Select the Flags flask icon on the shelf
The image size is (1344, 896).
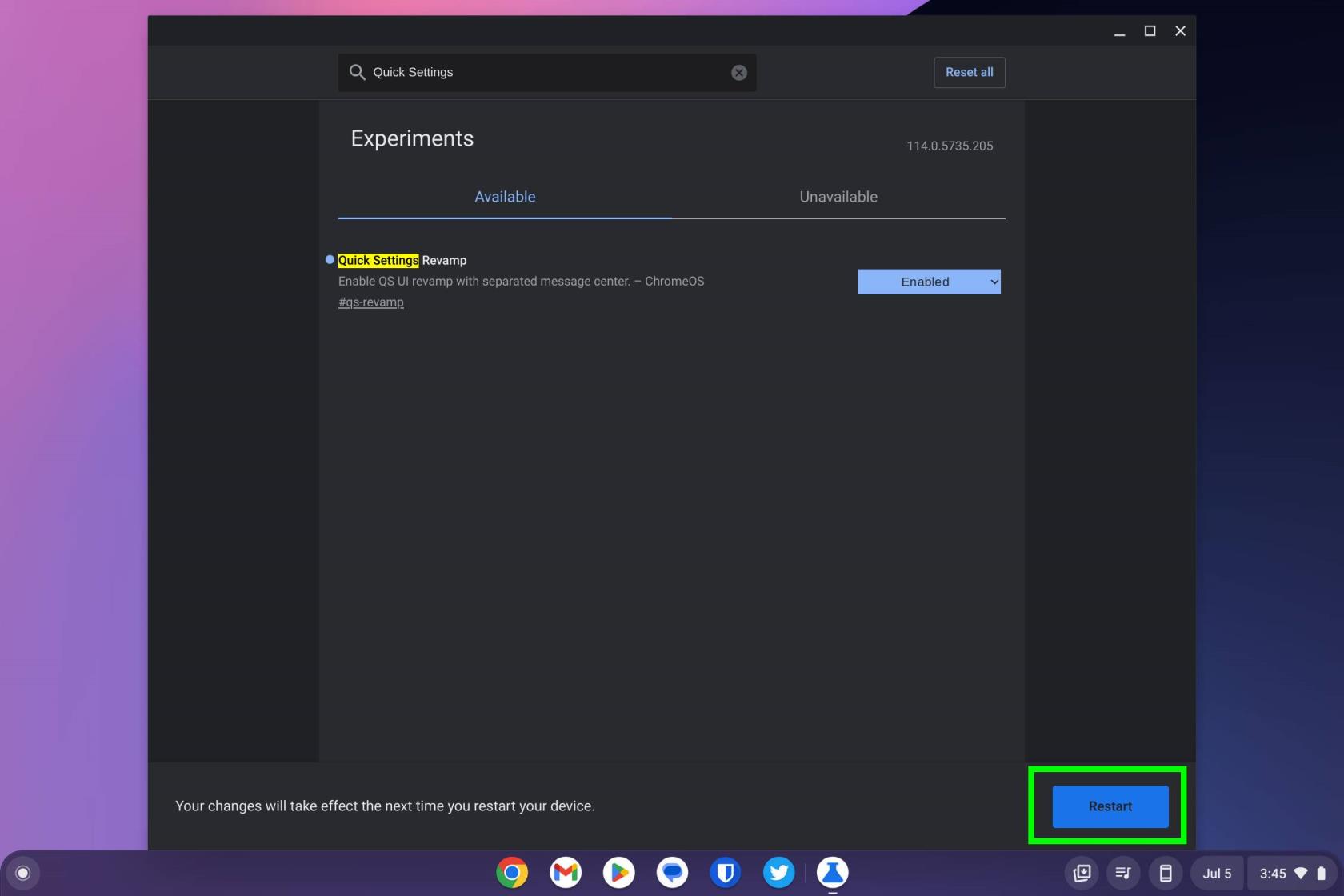(832, 872)
